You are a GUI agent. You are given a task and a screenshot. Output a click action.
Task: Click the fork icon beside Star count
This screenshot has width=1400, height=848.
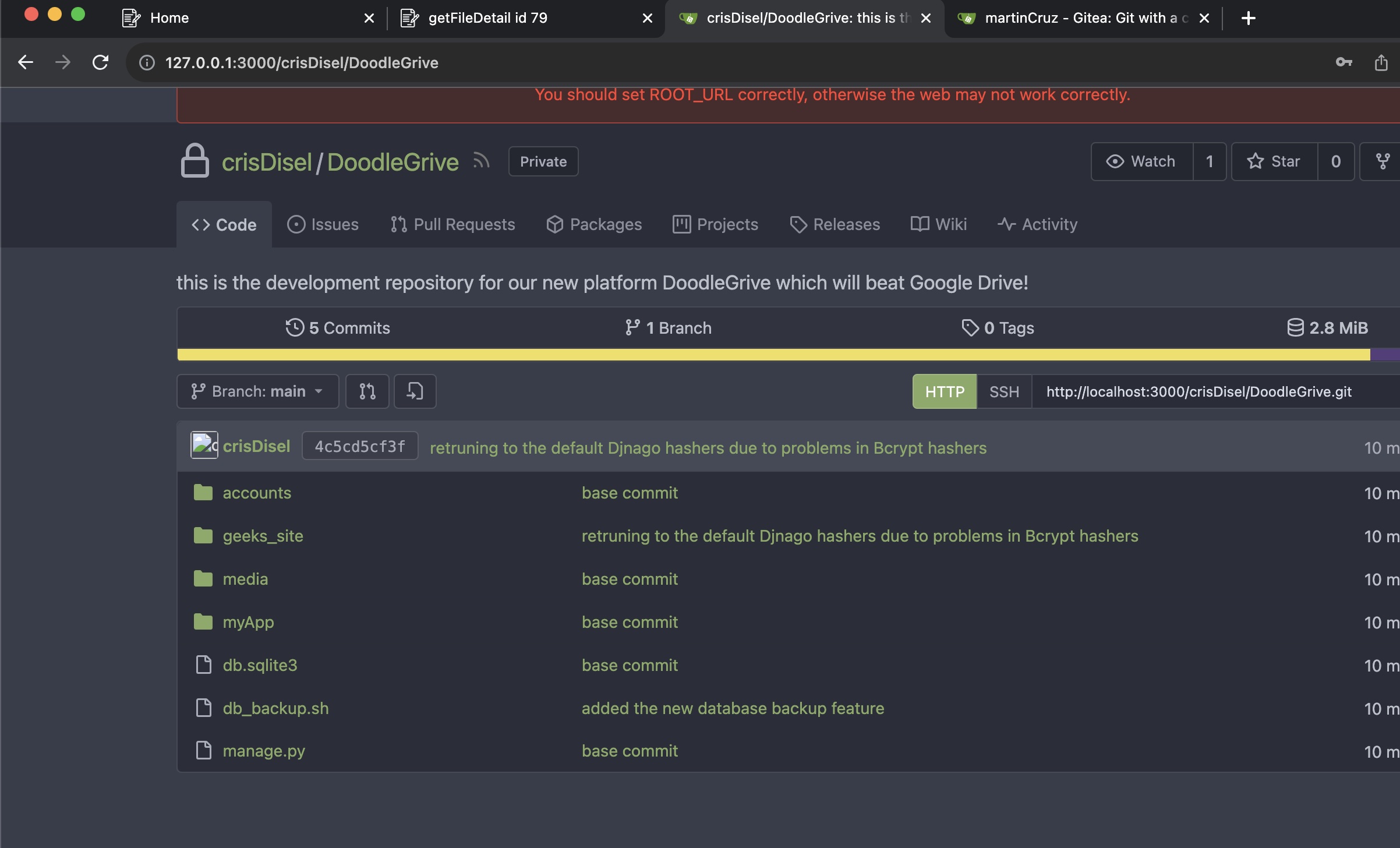pyautogui.click(x=1382, y=161)
